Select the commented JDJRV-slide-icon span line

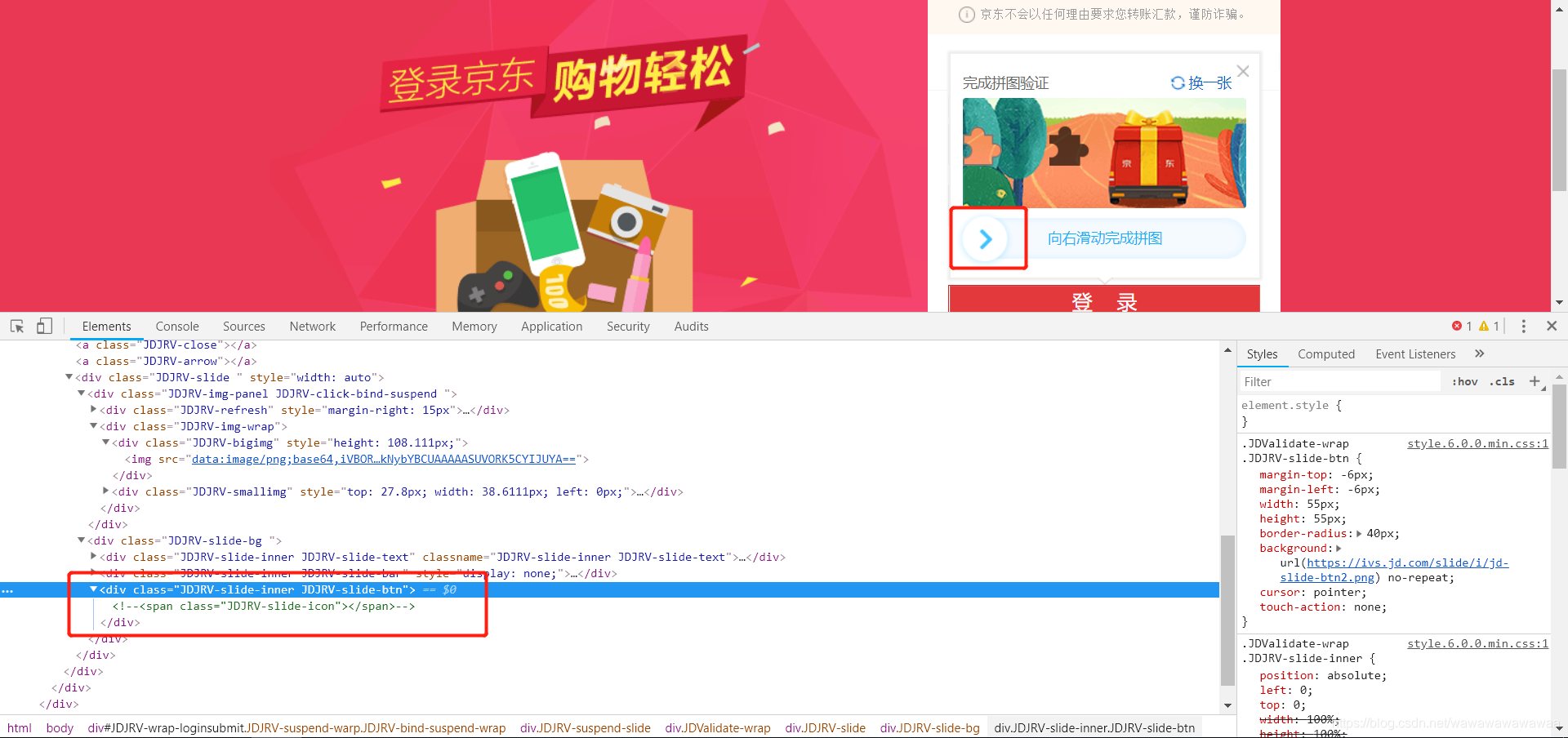264,606
